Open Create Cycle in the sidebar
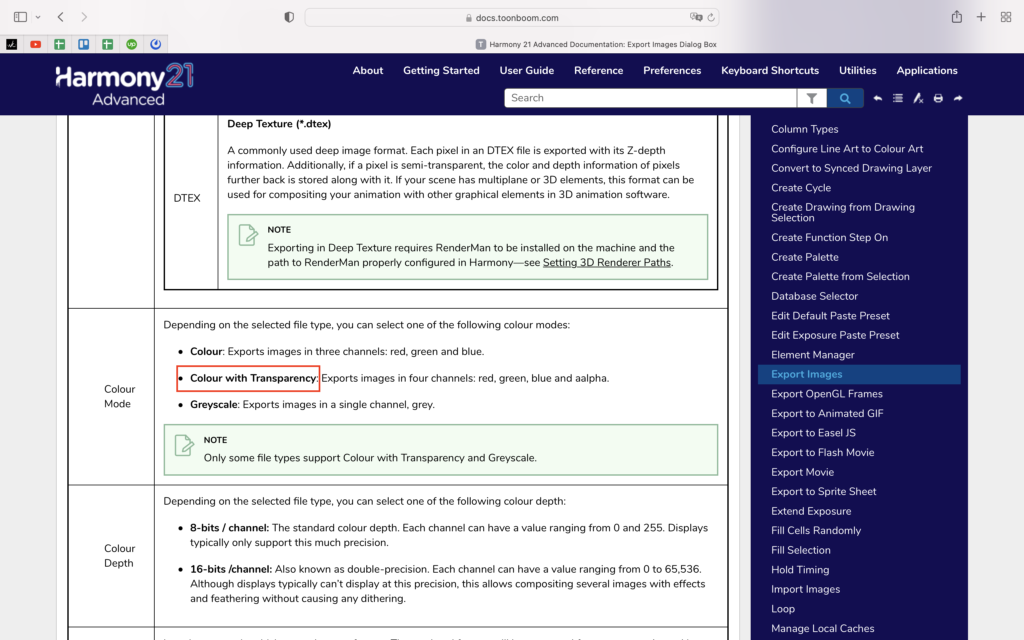Screen dimensions: 1024x640 tap(801, 188)
